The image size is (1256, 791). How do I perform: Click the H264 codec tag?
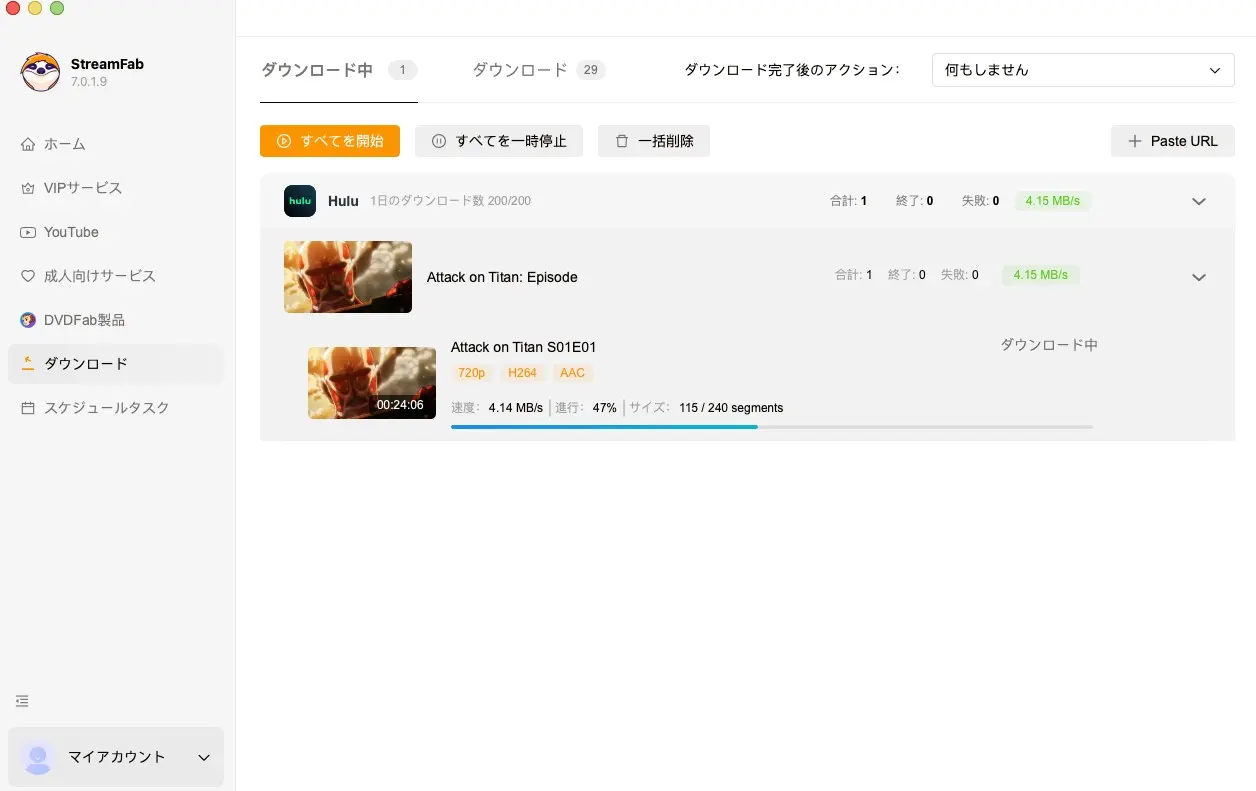click(522, 373)
